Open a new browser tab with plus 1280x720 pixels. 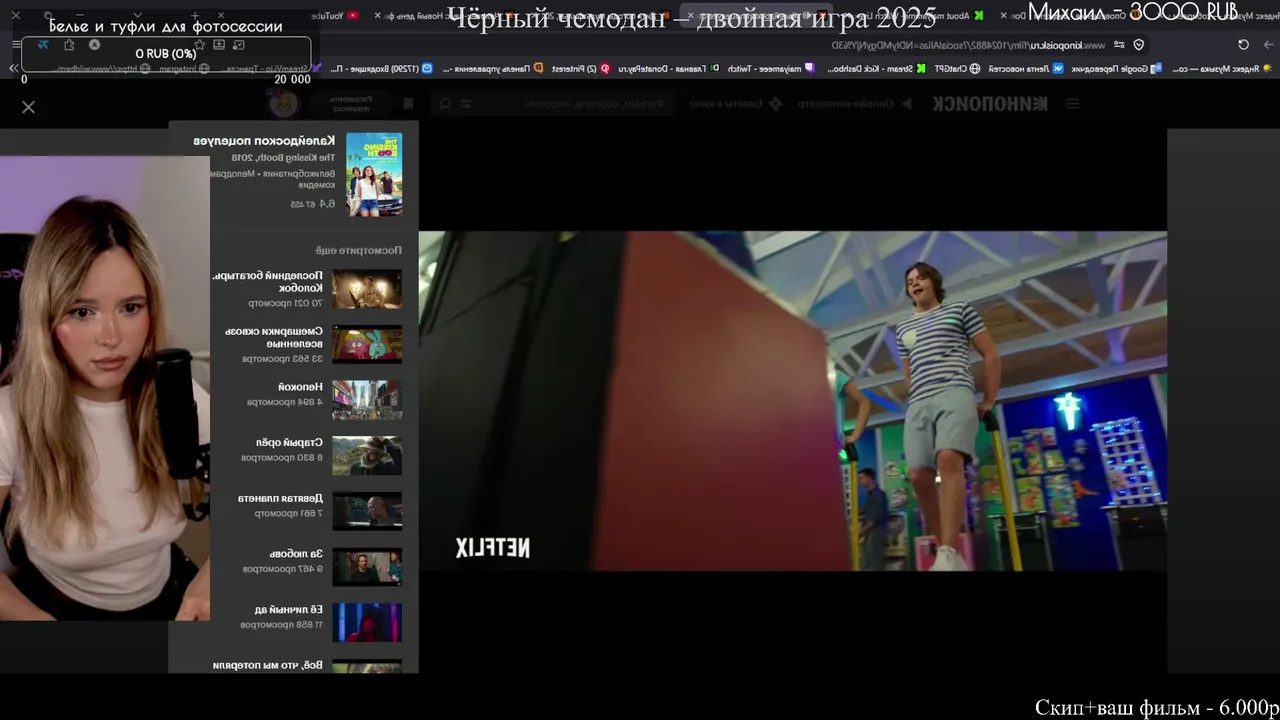[x=195, y=16]
